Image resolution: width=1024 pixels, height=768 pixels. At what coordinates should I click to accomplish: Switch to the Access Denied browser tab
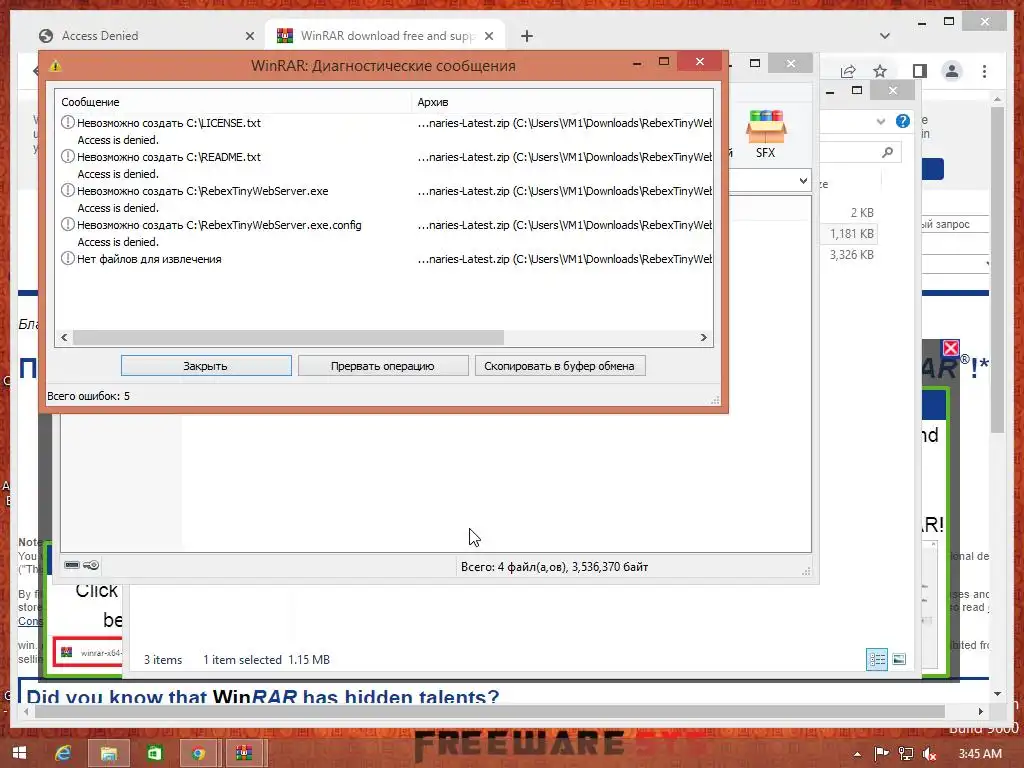[x=145, y=36]
